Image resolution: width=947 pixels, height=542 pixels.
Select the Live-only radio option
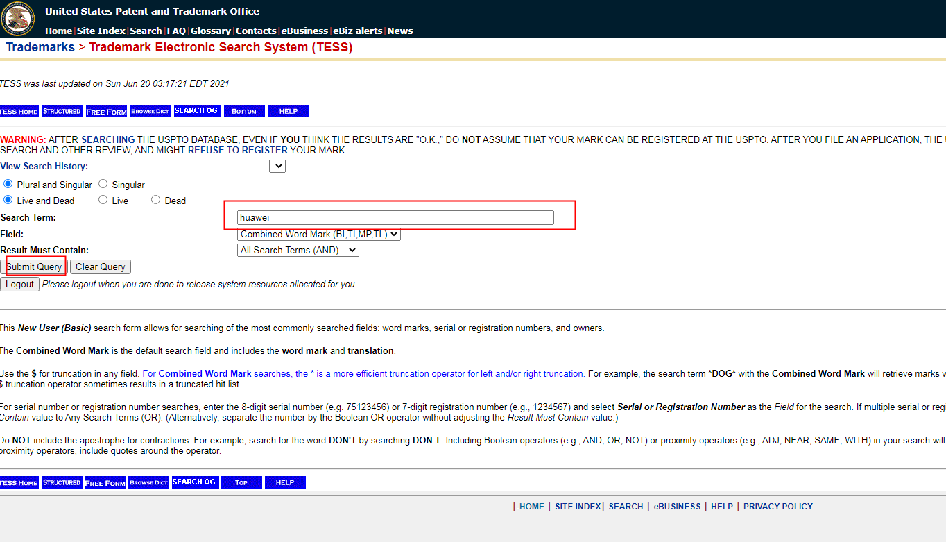(103, 199)
